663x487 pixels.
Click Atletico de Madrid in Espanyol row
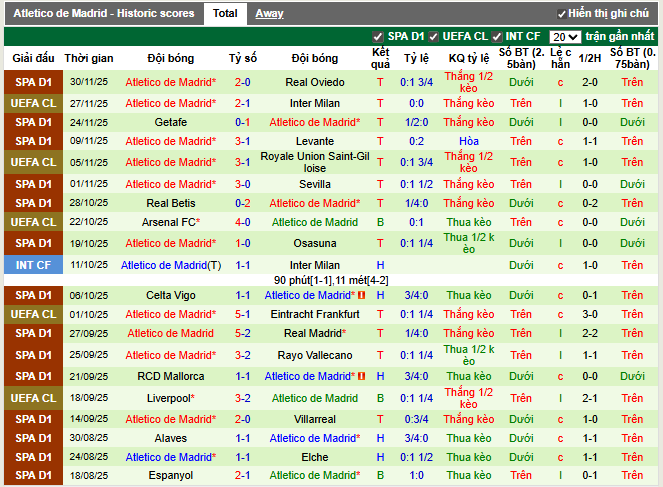pyautogui.click(x=315, y=475)
